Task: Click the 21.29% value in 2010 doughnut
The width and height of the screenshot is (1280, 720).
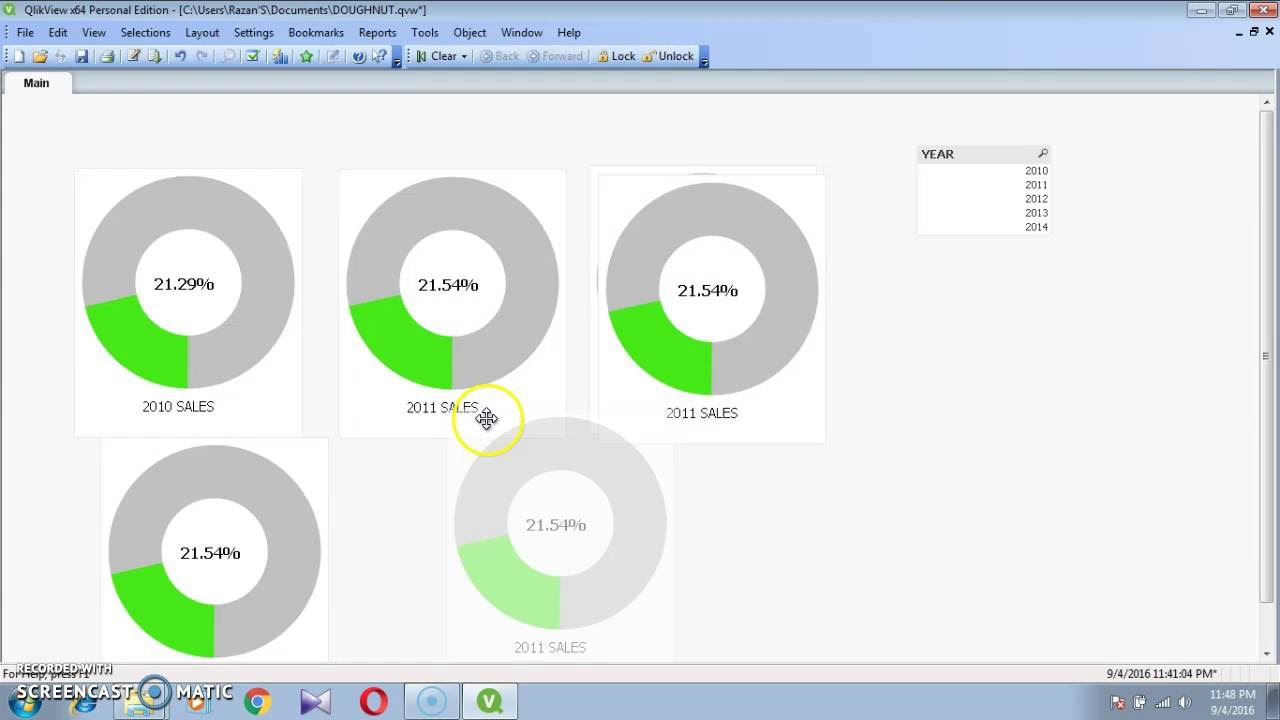Action: (x=184, y=284)
